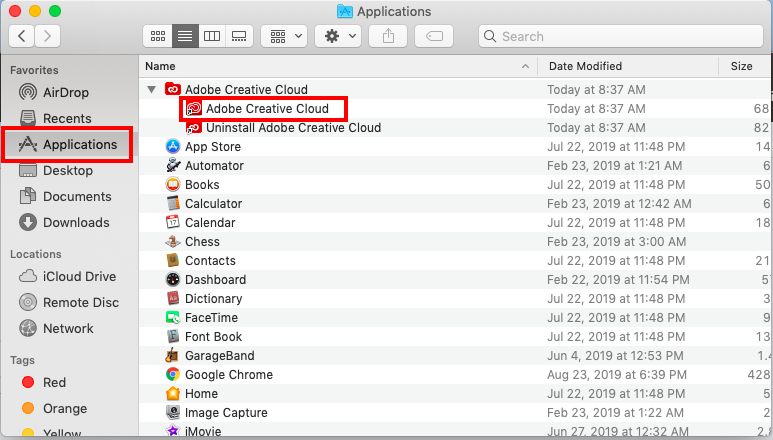Image resolution: width=773 pixels, height=440 pixels.
Task: Click the Applications folder icon in title bar
Action: [x=345, y=11]
